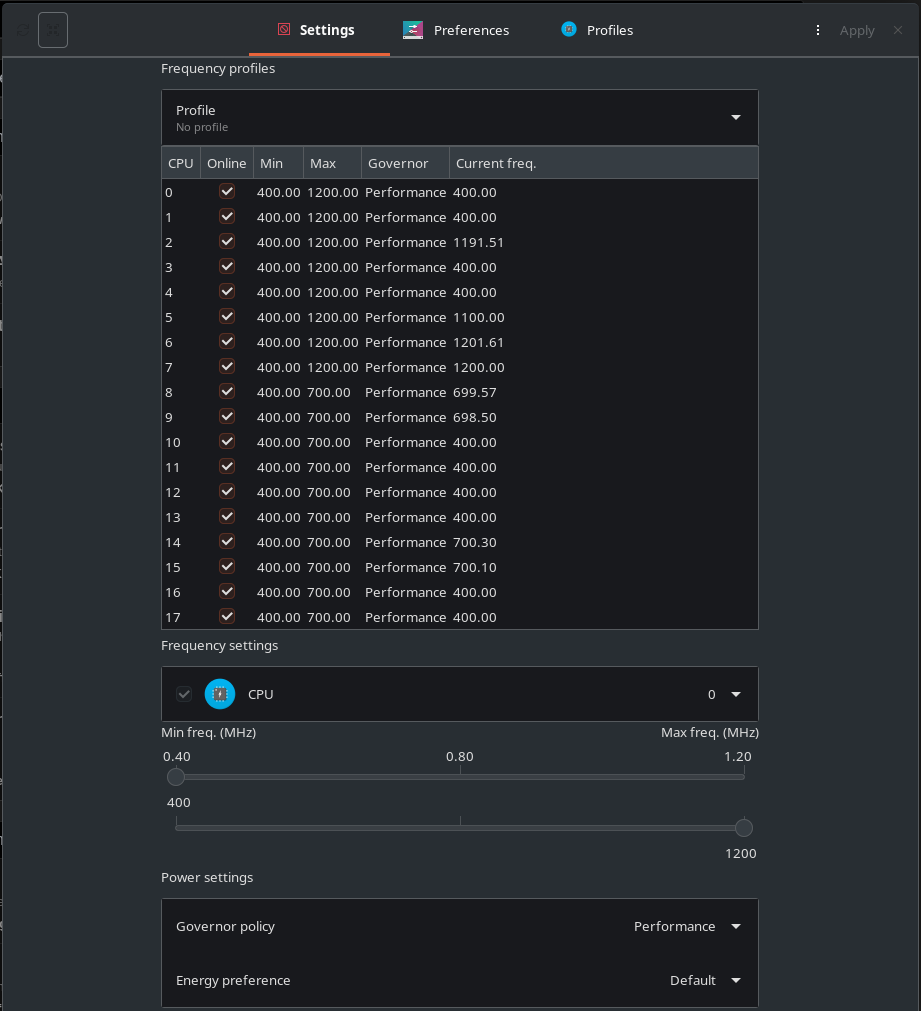Screen dimensions: 921x1011
Task: Click the Max value 700.00 for CPU 10
Action: tap(329, 442)
